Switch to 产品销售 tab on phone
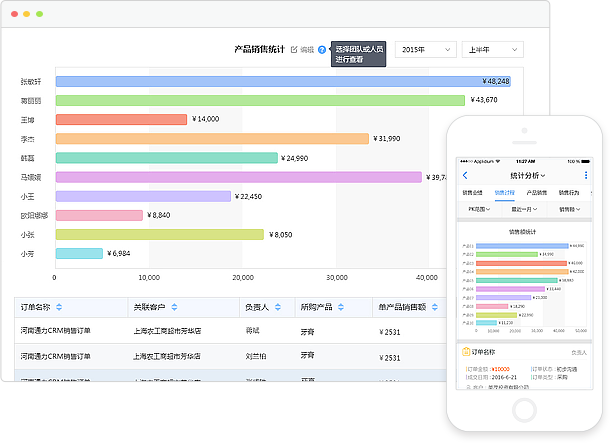The image size is (610, 443). (537, 191)
